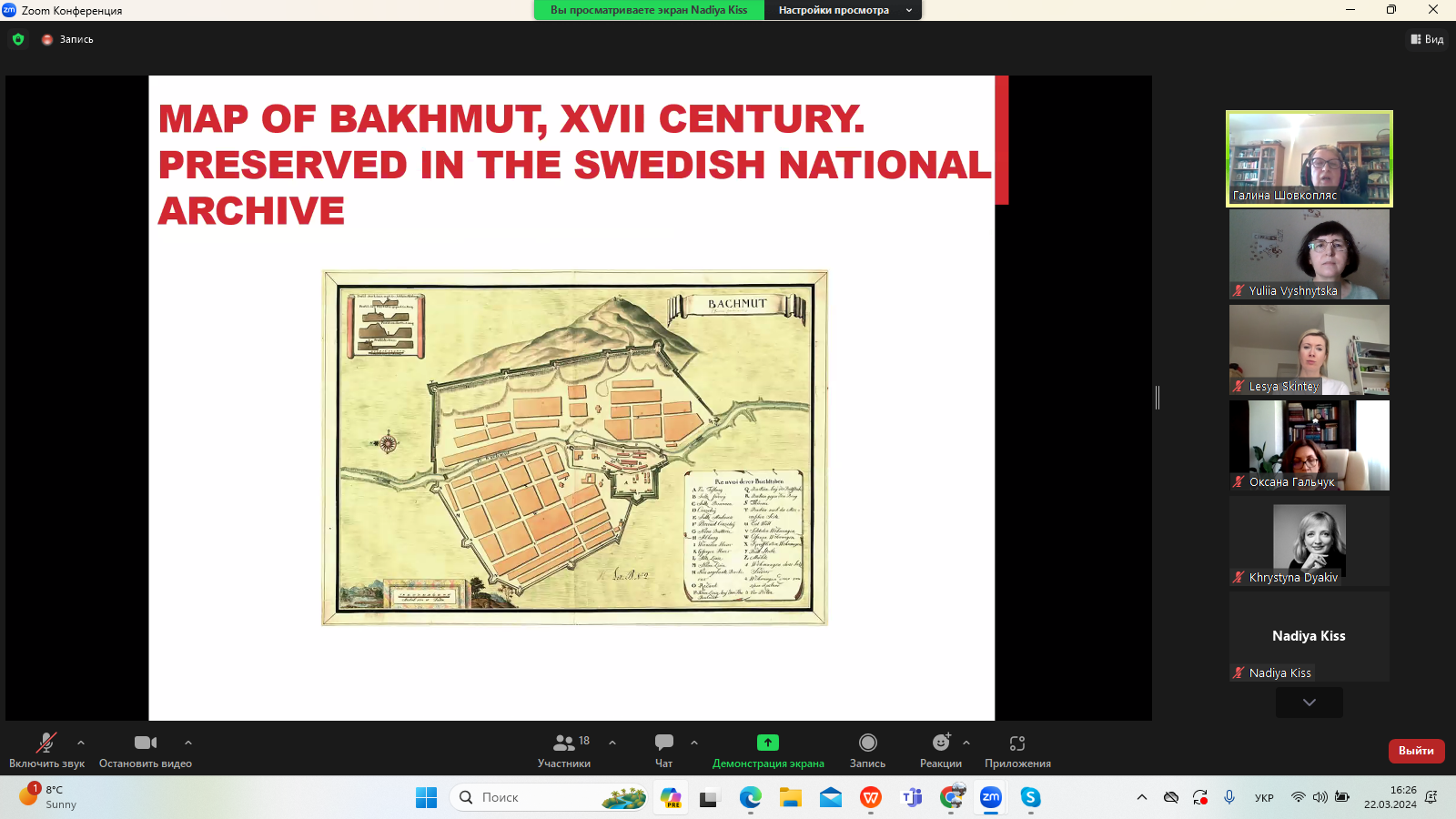Select Галина Шовкопляс video thumbnail

click(1309, 158)
